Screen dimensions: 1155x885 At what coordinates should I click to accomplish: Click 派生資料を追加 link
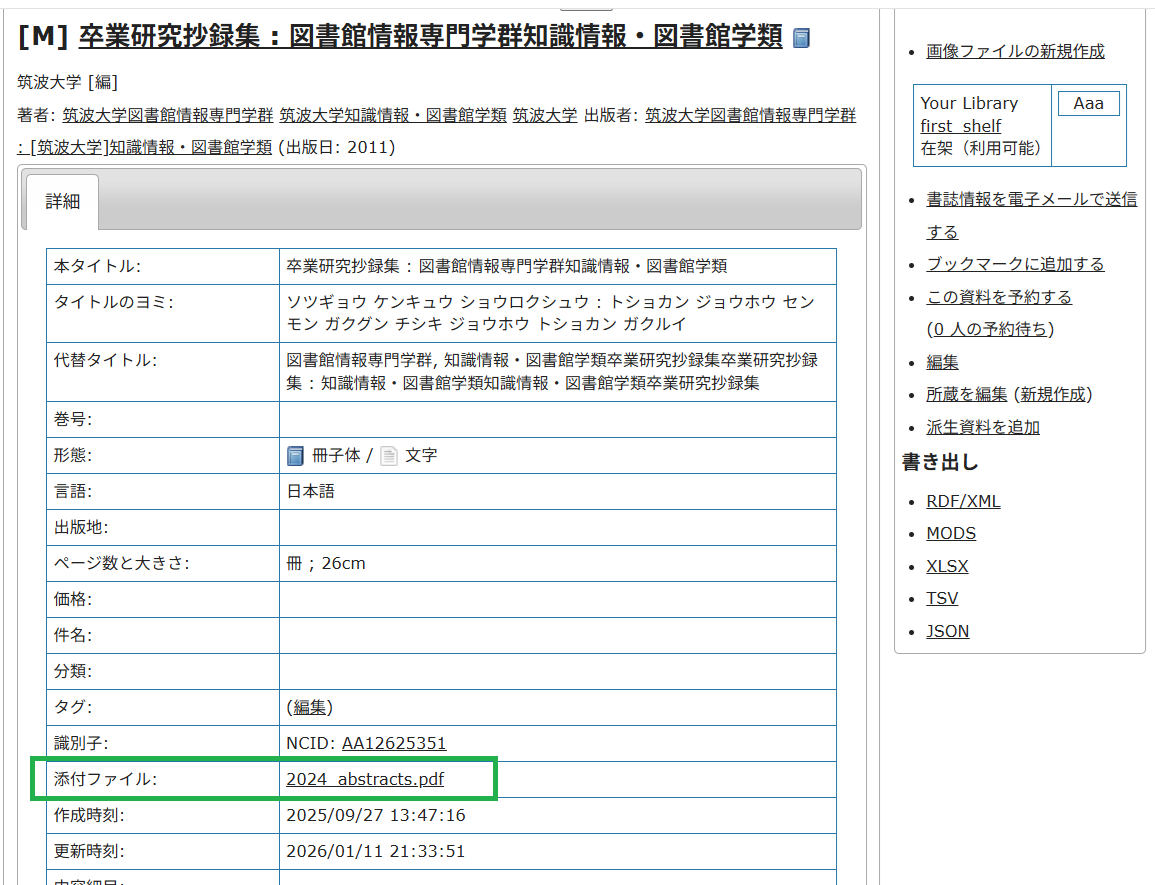983,427
